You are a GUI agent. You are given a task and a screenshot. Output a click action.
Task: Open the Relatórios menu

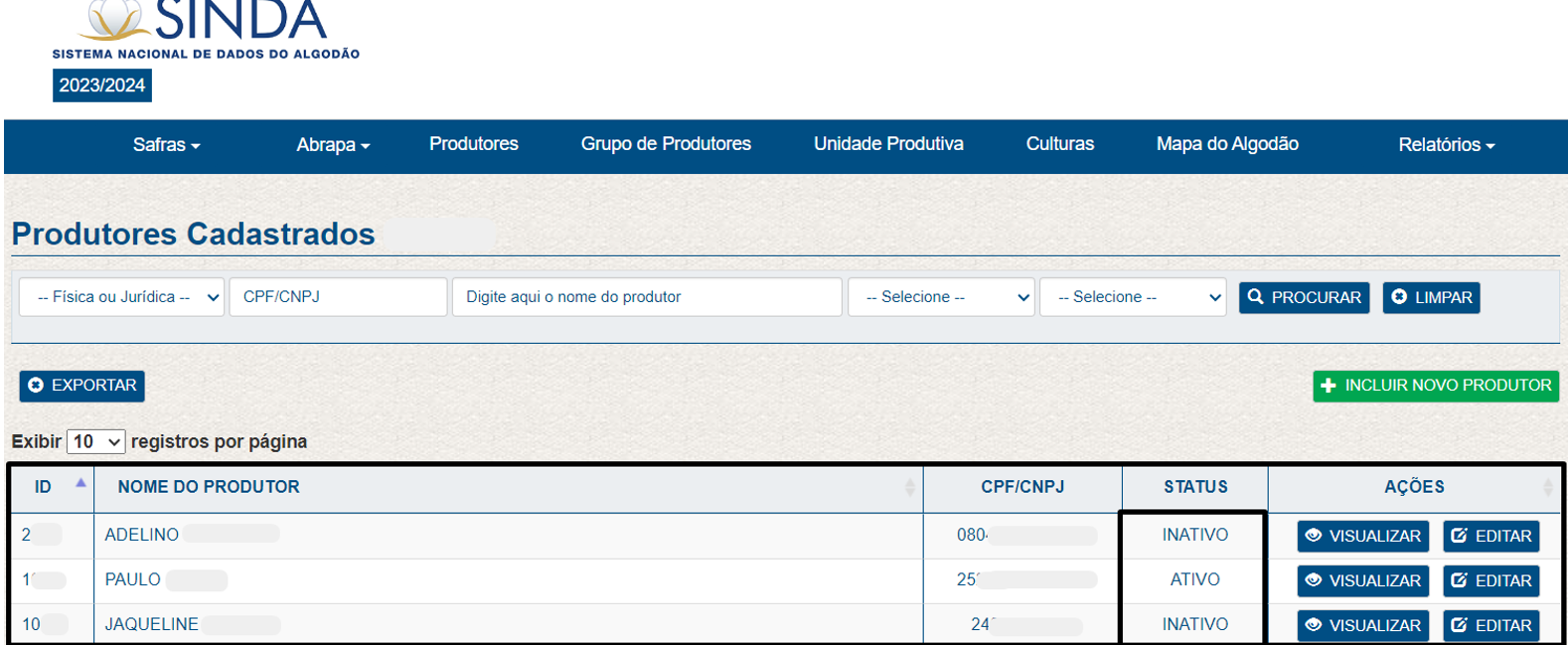[x=1446, y=145]
